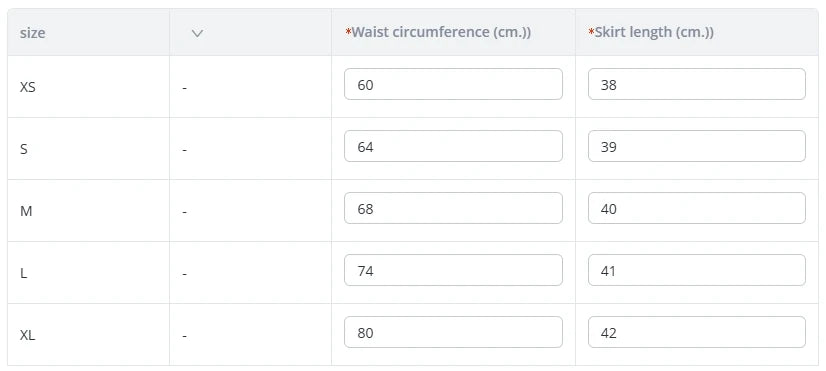Select the S waist circumference input

point(453,146)
